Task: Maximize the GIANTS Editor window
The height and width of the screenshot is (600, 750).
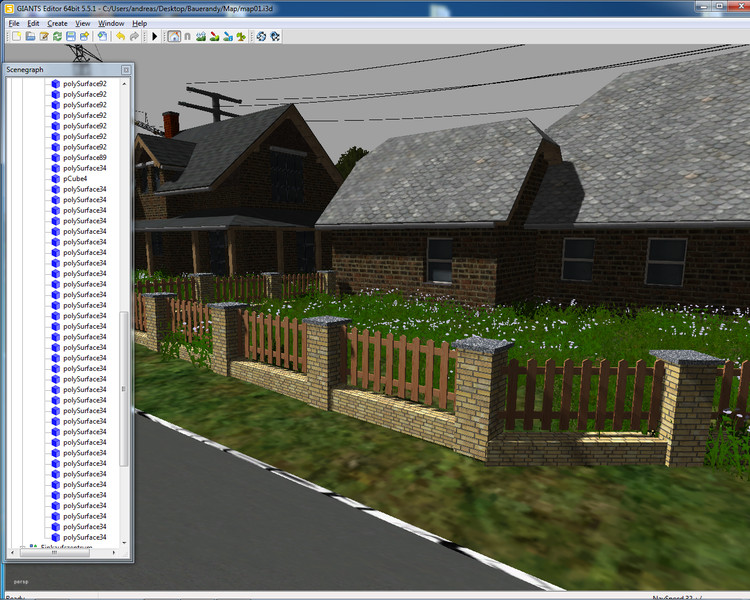Action: tap(720, 6)
